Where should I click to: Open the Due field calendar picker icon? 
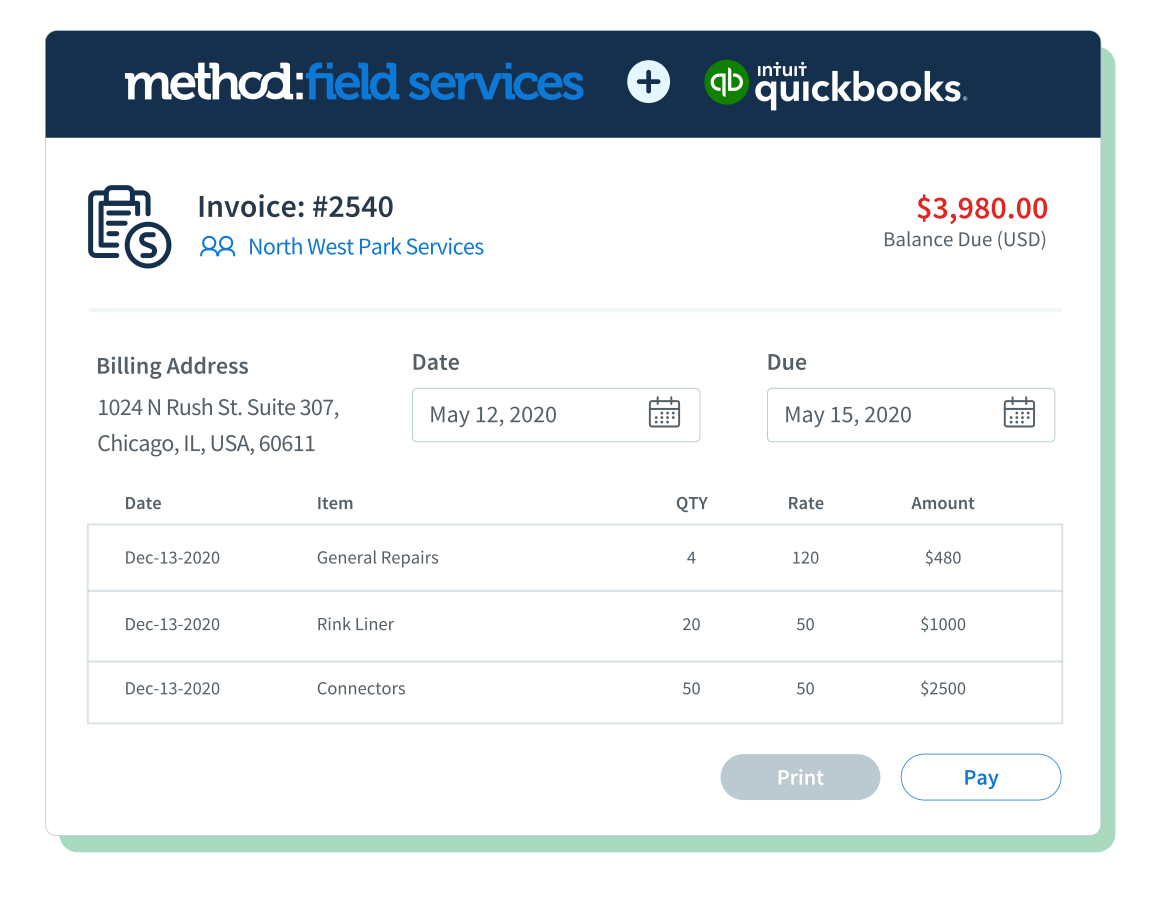pyautogui.click(x=1018, y=413)
